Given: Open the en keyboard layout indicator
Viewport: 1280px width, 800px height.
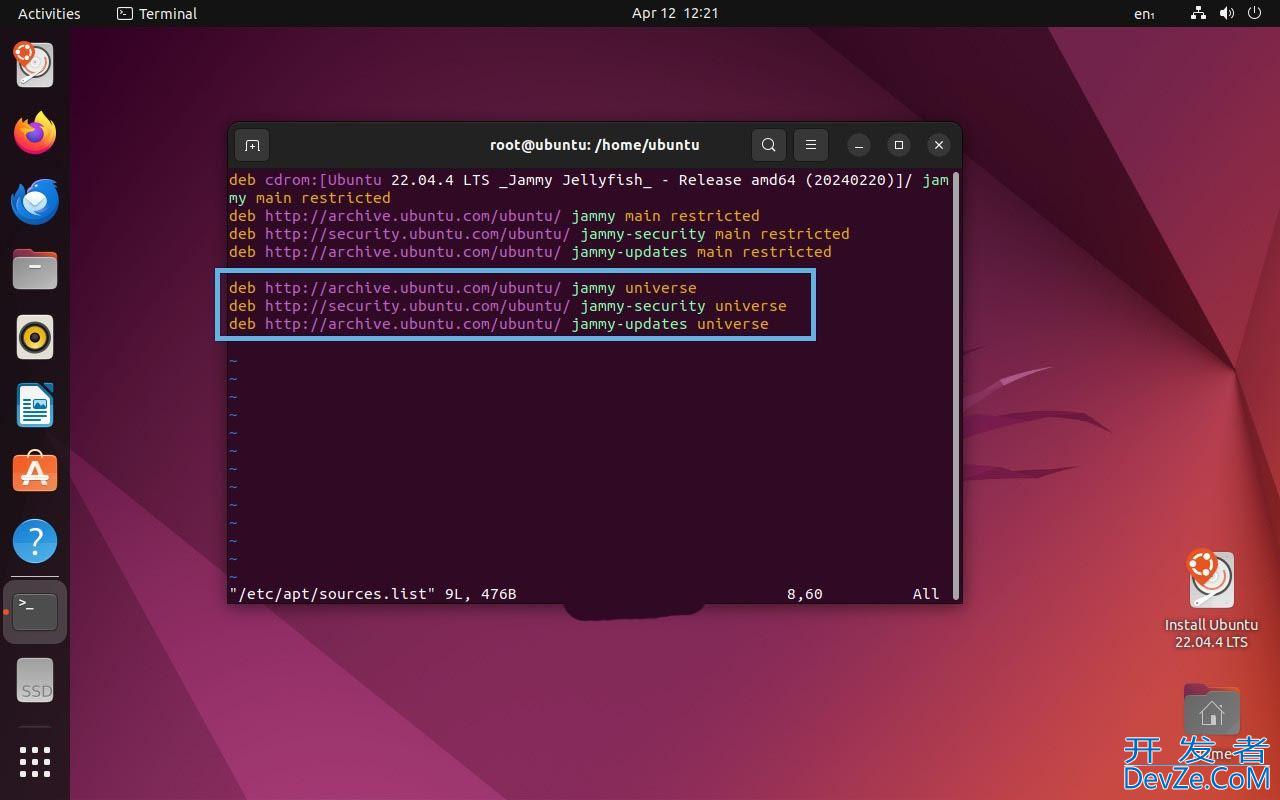Looking at the screenshot, I should [x=1144, y=14].
